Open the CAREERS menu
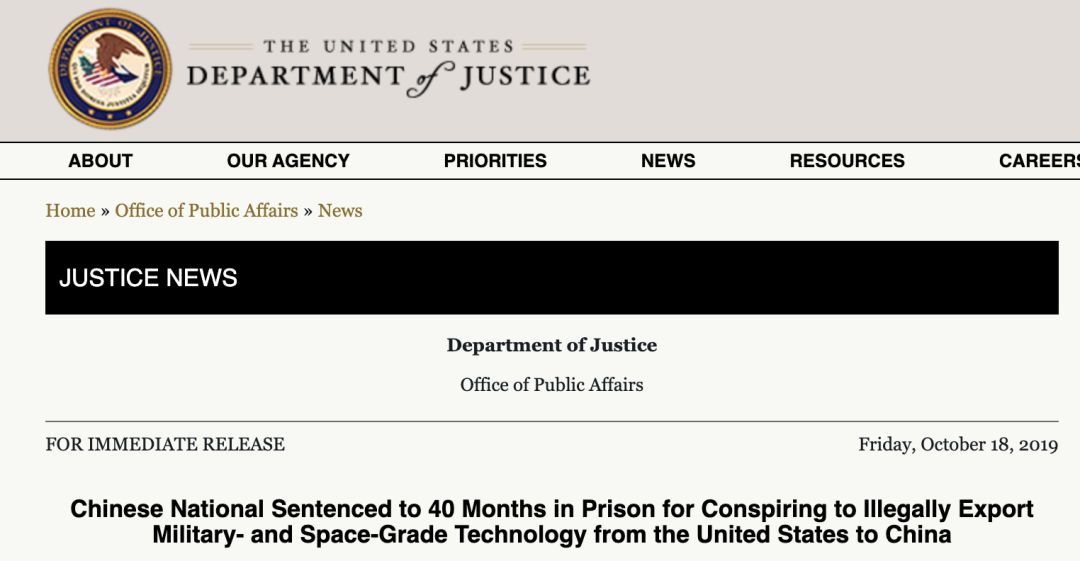Image resolution: width=1080 pixels, height=561 pixels. [1039, 161]
